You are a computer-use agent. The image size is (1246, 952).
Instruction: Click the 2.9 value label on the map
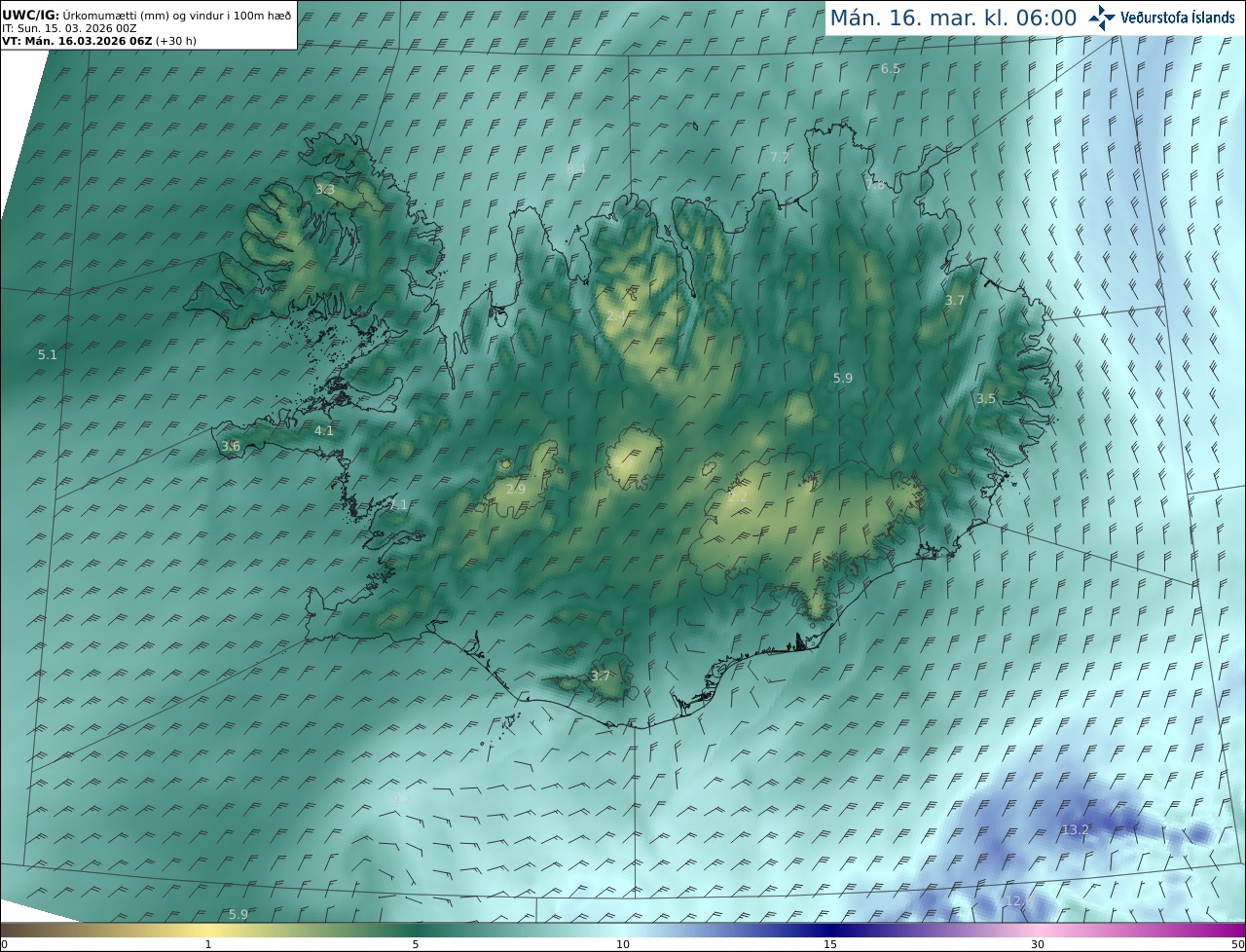tap(516, 489)
